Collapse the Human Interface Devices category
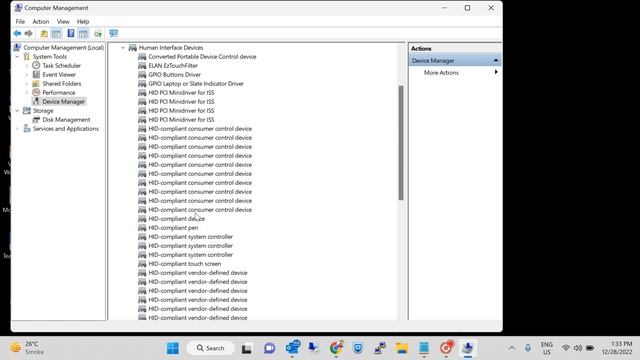 (123, 48)
